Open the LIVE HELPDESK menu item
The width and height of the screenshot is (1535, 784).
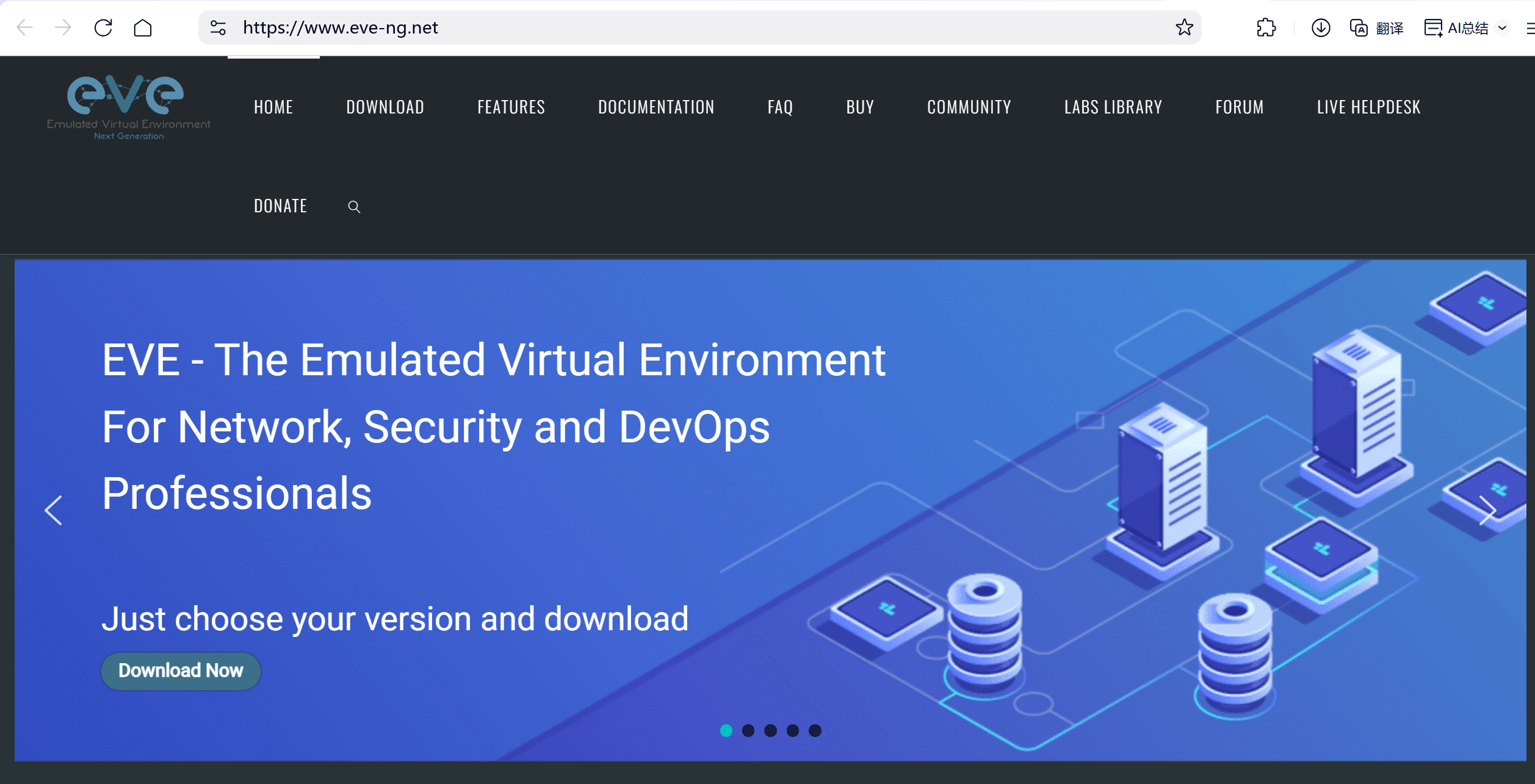tap(1369, 107)
